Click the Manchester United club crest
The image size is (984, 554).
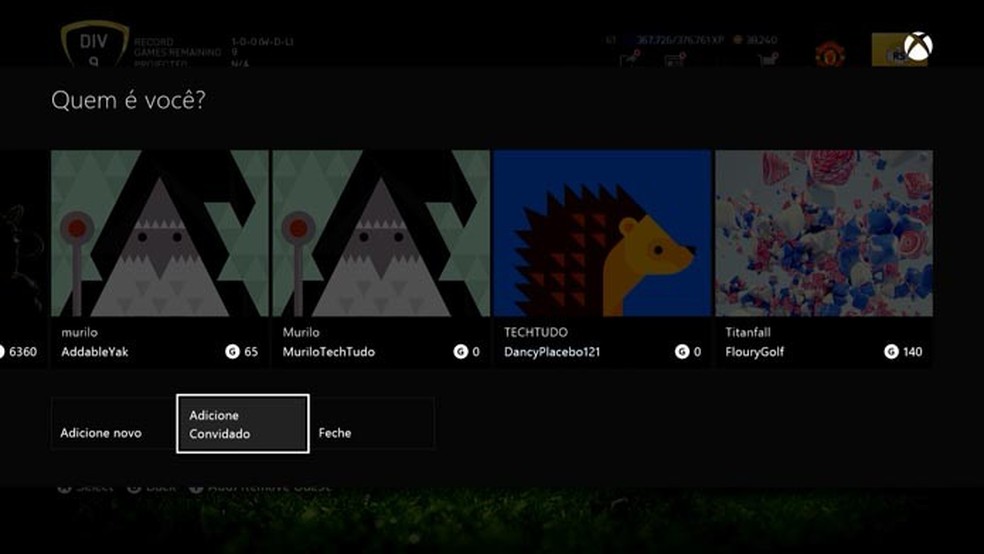[830, 53]
